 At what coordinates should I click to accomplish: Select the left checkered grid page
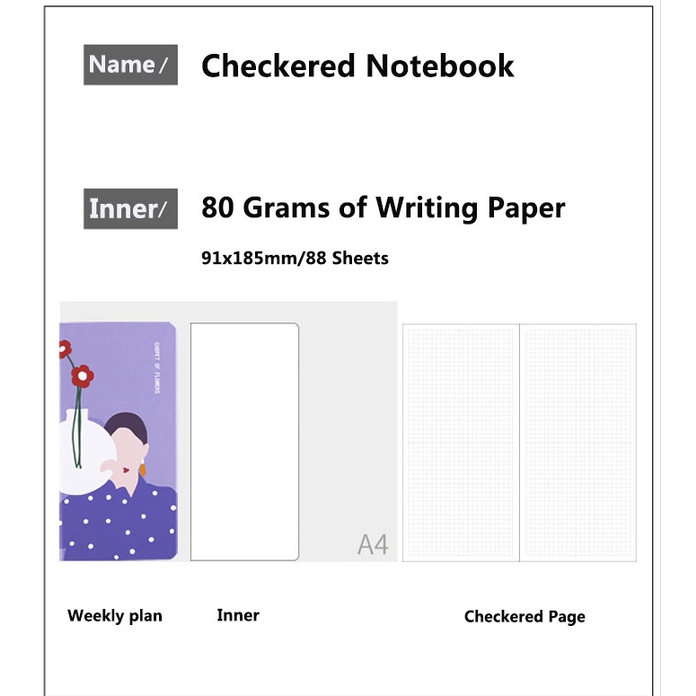(461, 442)
